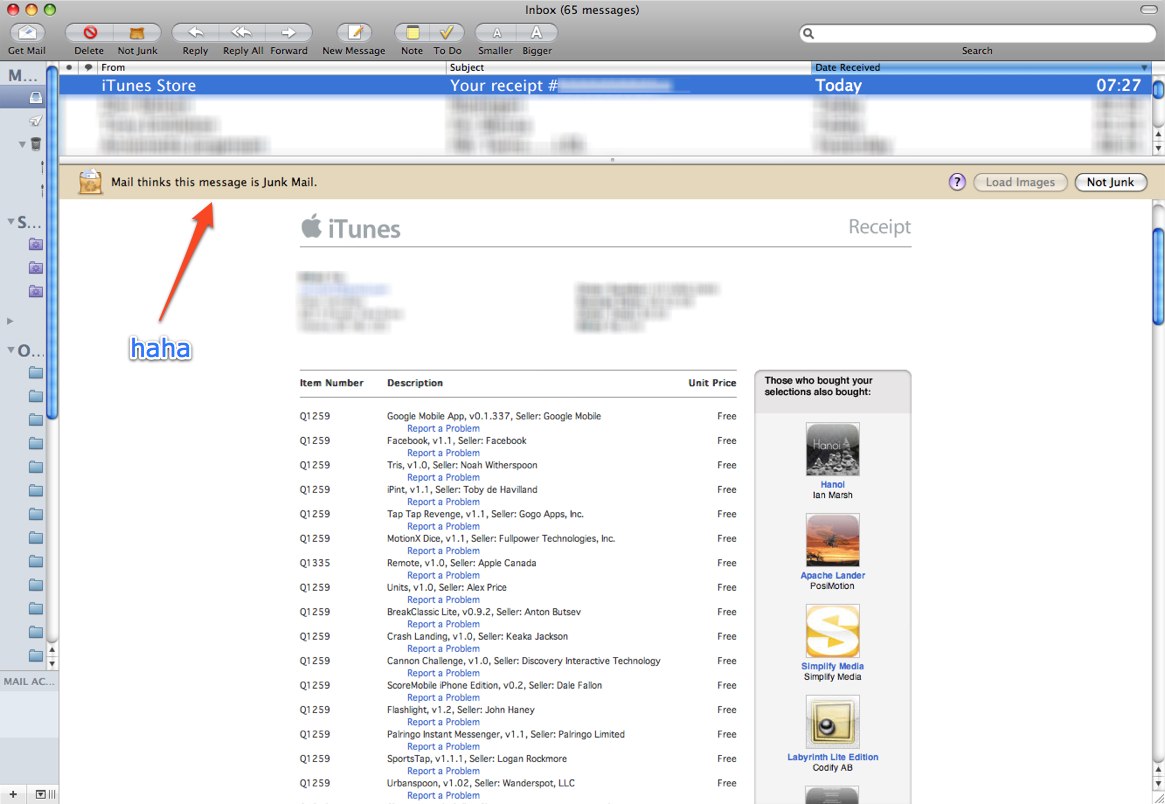Delete the selected message via toolbar
This screenshot has width=1165, height=804.
tap(89, 33)
